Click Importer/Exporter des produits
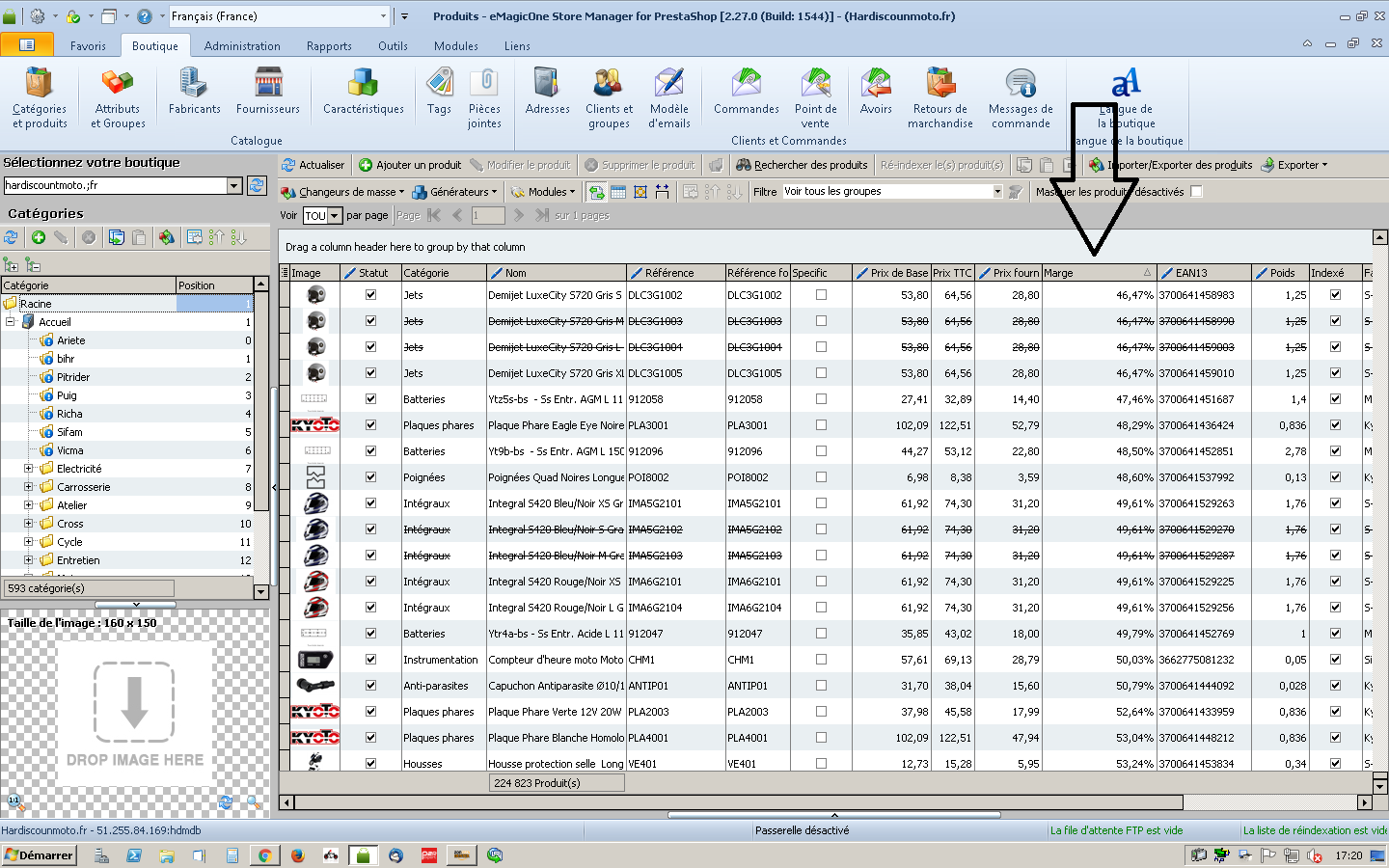The image size is (1389, 868). [x=1171, y=165]
